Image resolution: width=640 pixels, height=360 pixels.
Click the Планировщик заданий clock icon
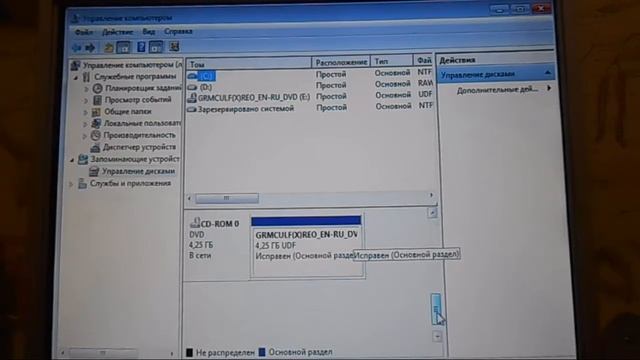pyautogui.click(x=97, y=88)
